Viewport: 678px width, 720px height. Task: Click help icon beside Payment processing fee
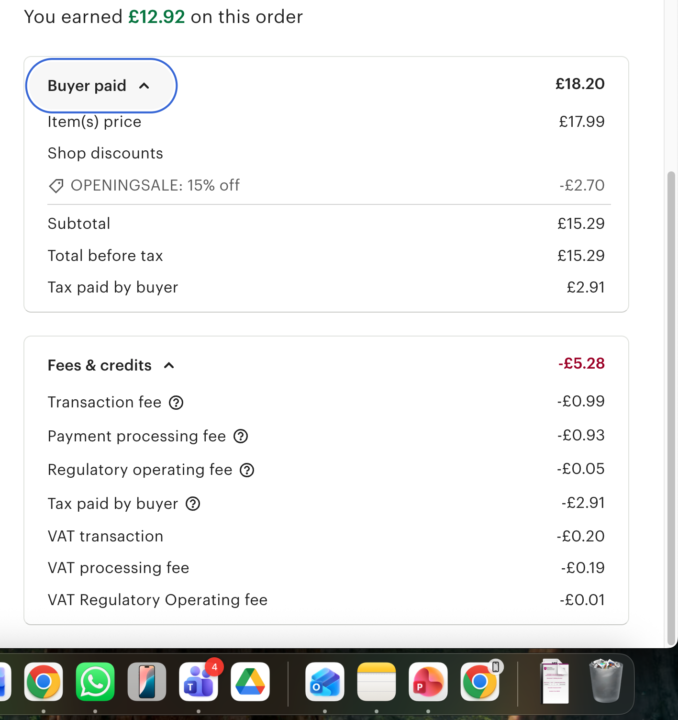coord(240,436)
